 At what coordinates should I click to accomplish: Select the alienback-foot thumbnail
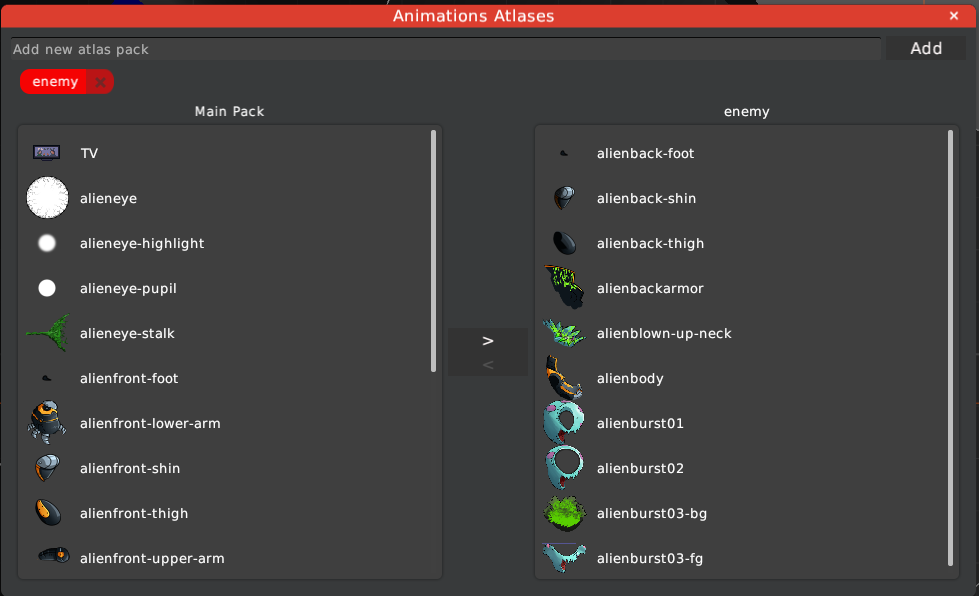point(564,152)
